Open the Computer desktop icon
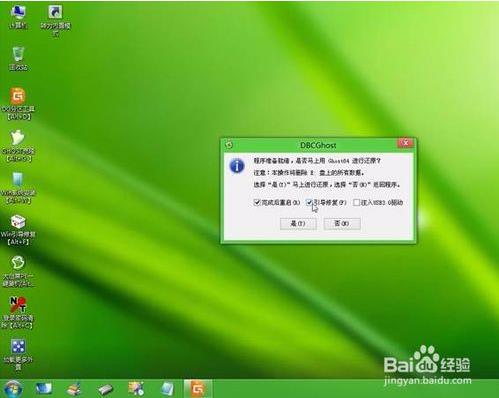This screenshot has height=398, width=499. click(18, 16)
